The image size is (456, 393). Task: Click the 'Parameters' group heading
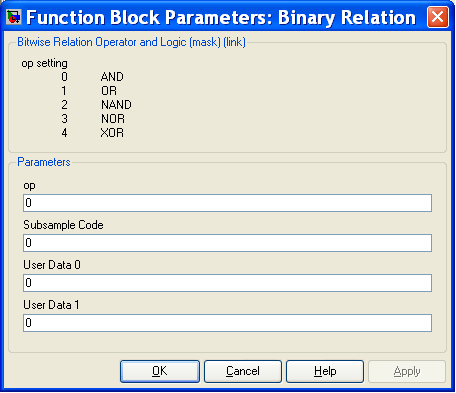click(44, 162)
